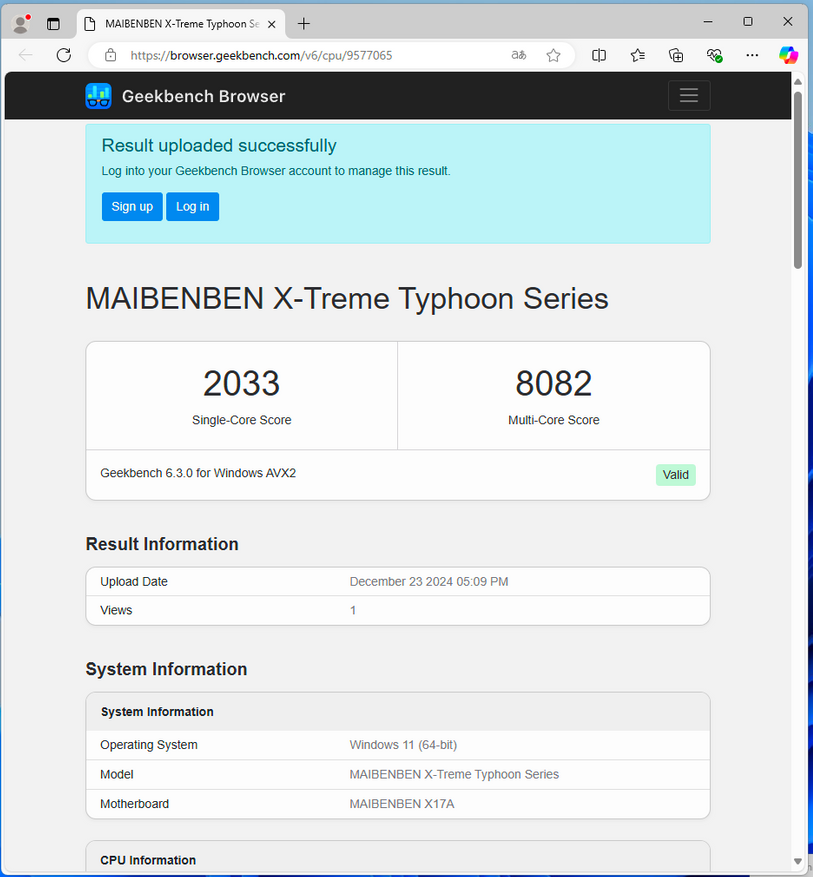
Task: Select the MAIBENBEN X-Treme Typhoon Series tab
Action: point(181,24)
